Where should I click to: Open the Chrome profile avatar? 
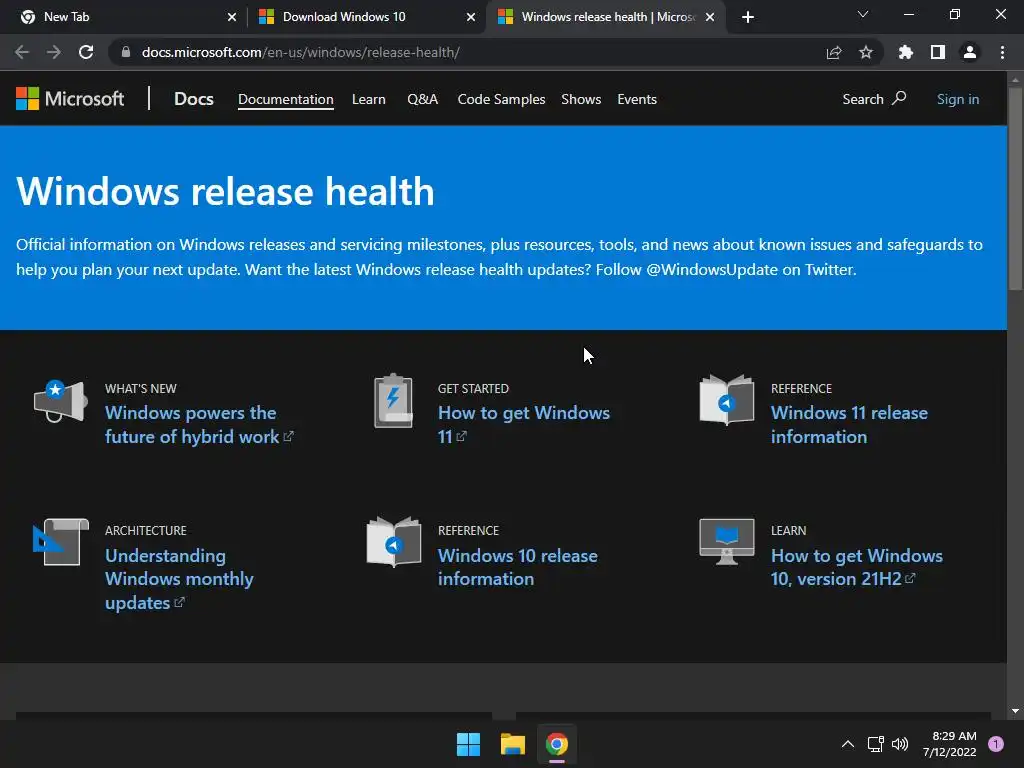970,52
